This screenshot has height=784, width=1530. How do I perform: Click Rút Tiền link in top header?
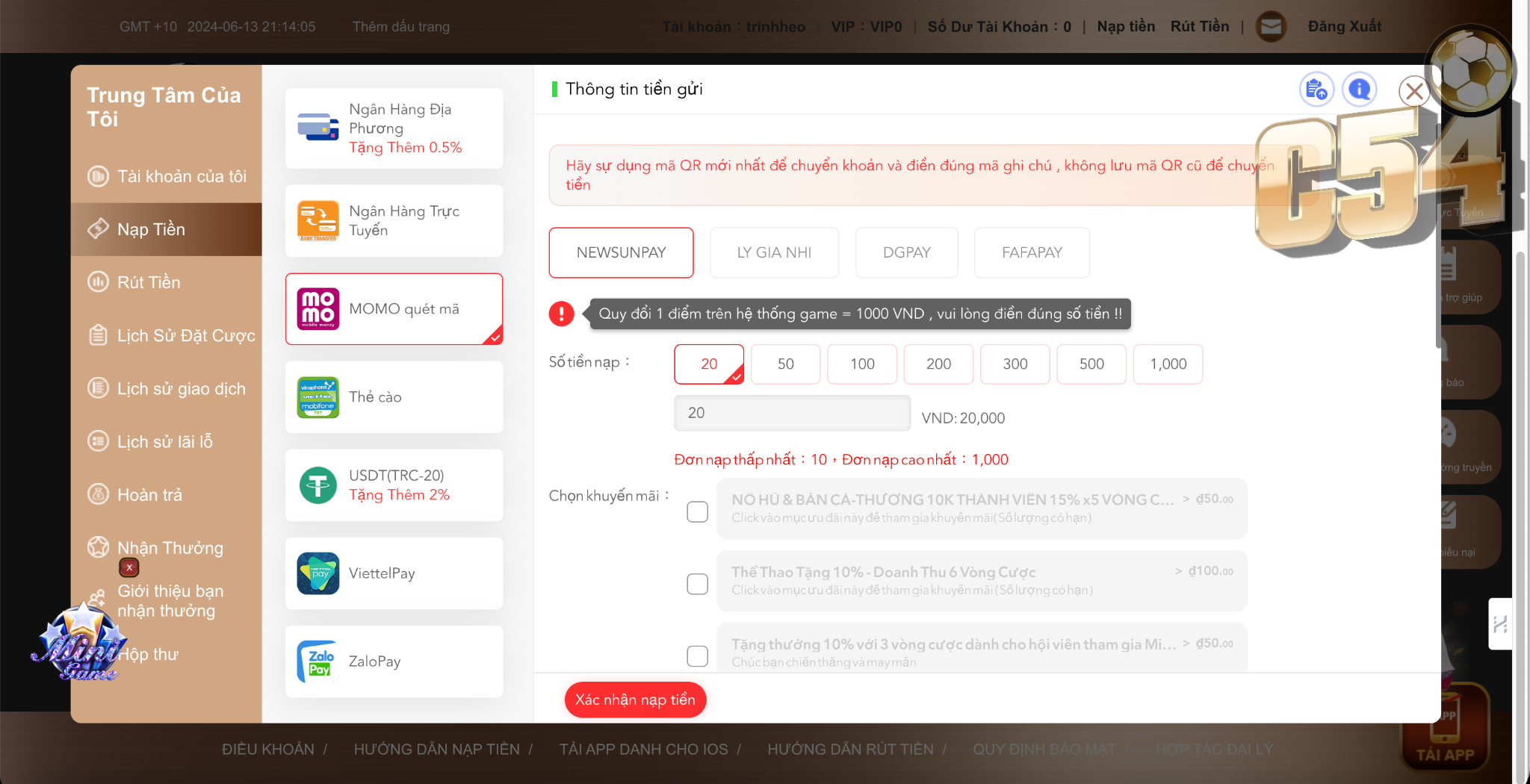[x=1199, y=27]
